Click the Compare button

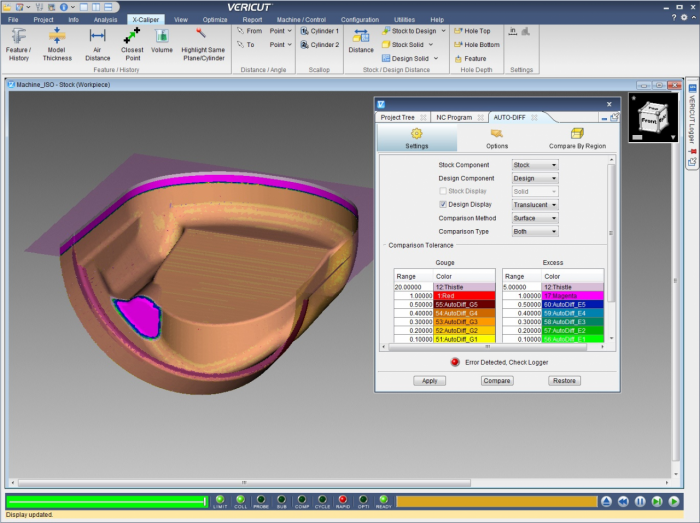pos(497,380)
